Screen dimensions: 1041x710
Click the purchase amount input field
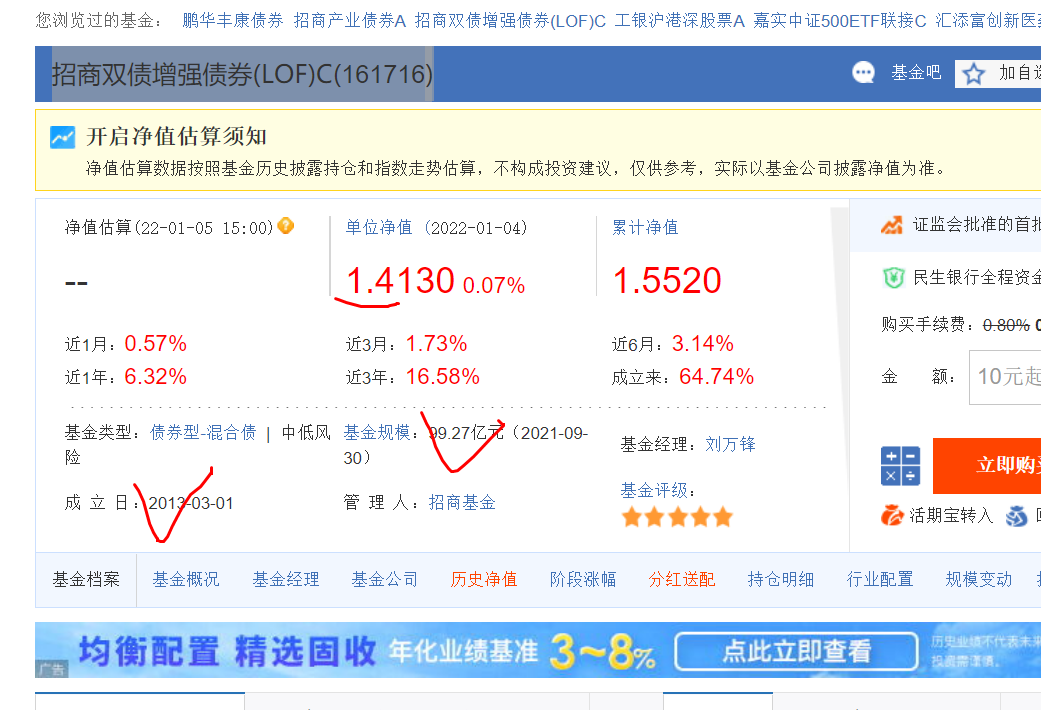coord(1005,377)
